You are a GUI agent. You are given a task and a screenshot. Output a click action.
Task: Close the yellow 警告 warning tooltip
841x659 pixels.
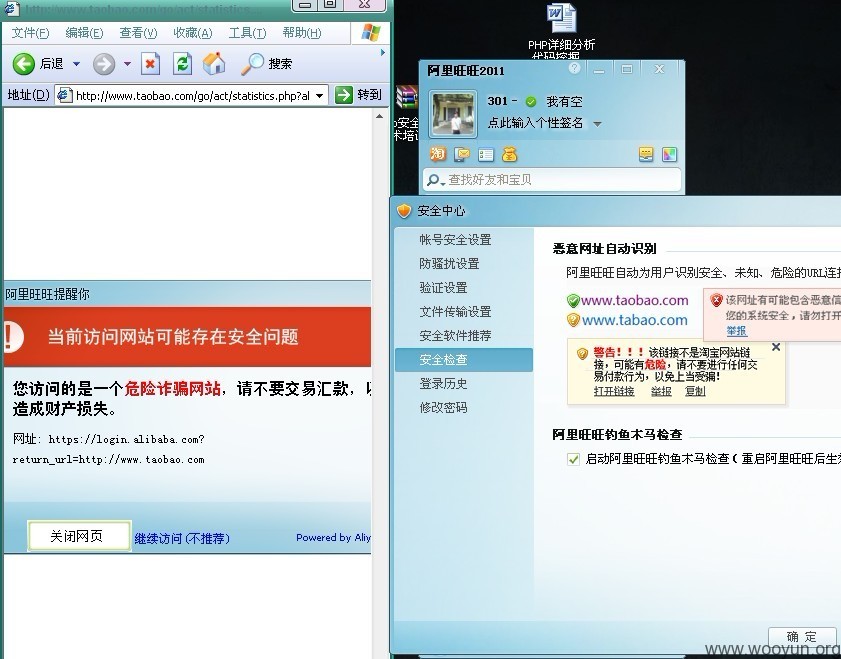point(776,347)
